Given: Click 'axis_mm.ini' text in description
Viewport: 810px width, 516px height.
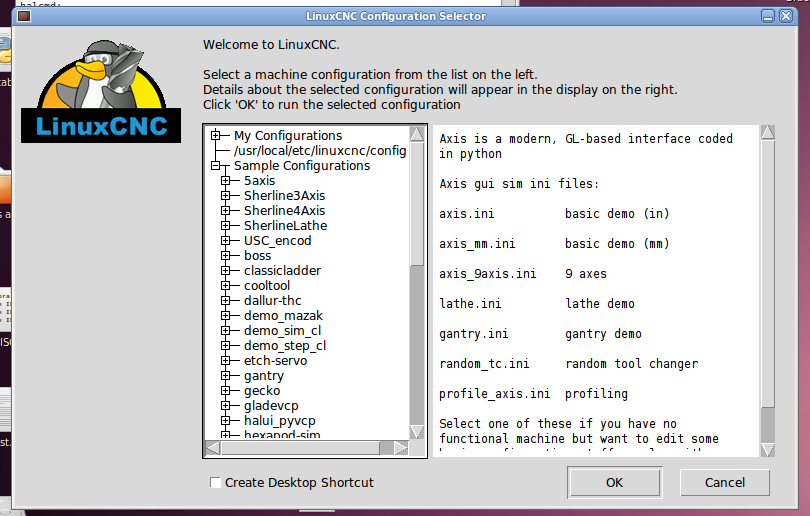Looking at the screenshot, I should [x=477, y=244].
